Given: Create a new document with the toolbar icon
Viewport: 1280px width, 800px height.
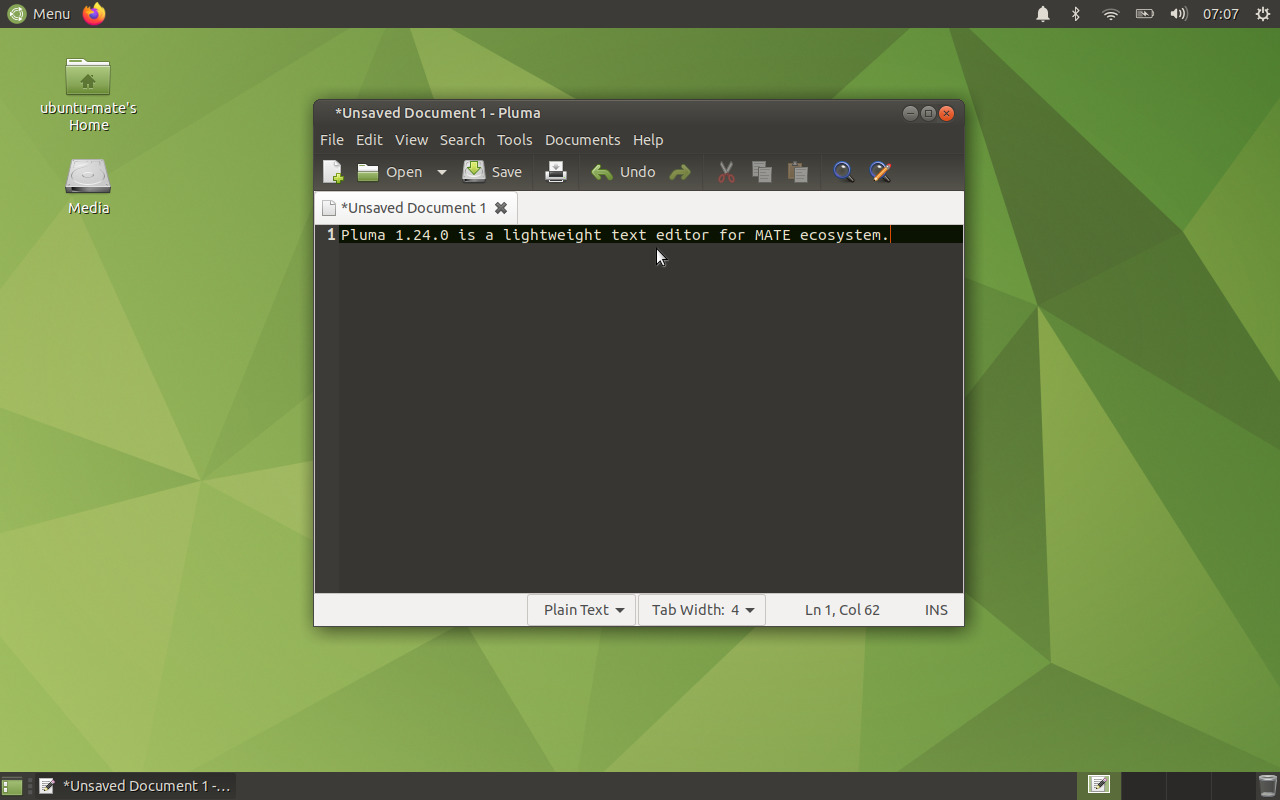Looking at the screenshot, I should pyautogui.click(x=333, y=172).
